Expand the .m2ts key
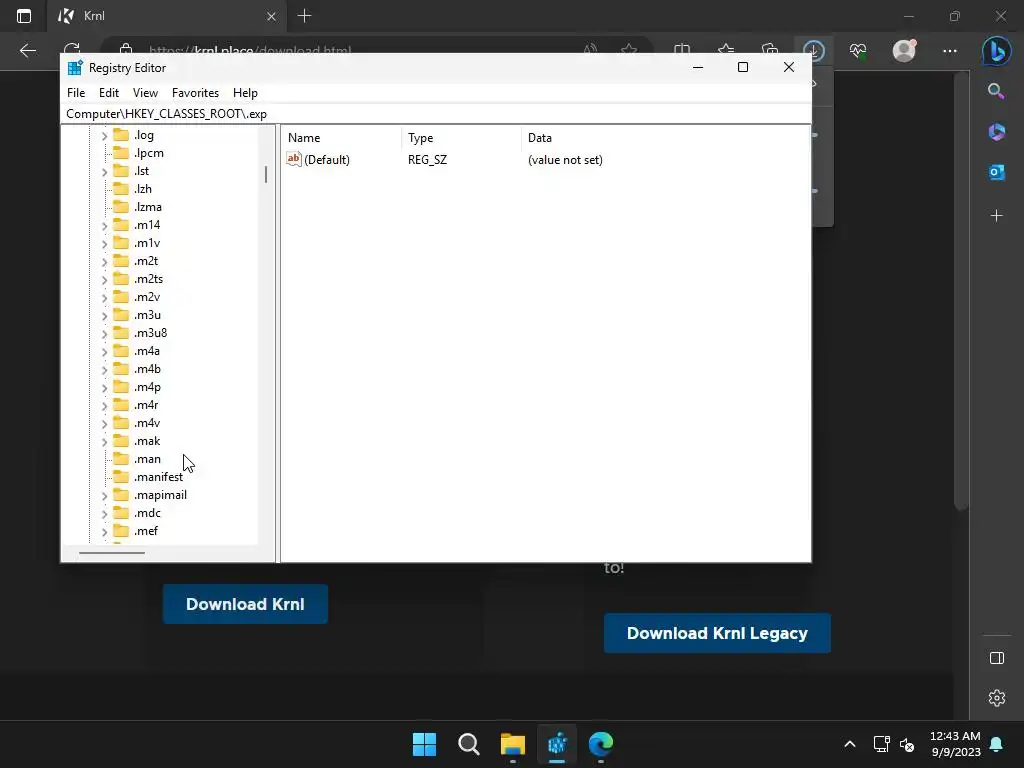The width and height of the screenshot is (1024, 768). pos(104,280)
